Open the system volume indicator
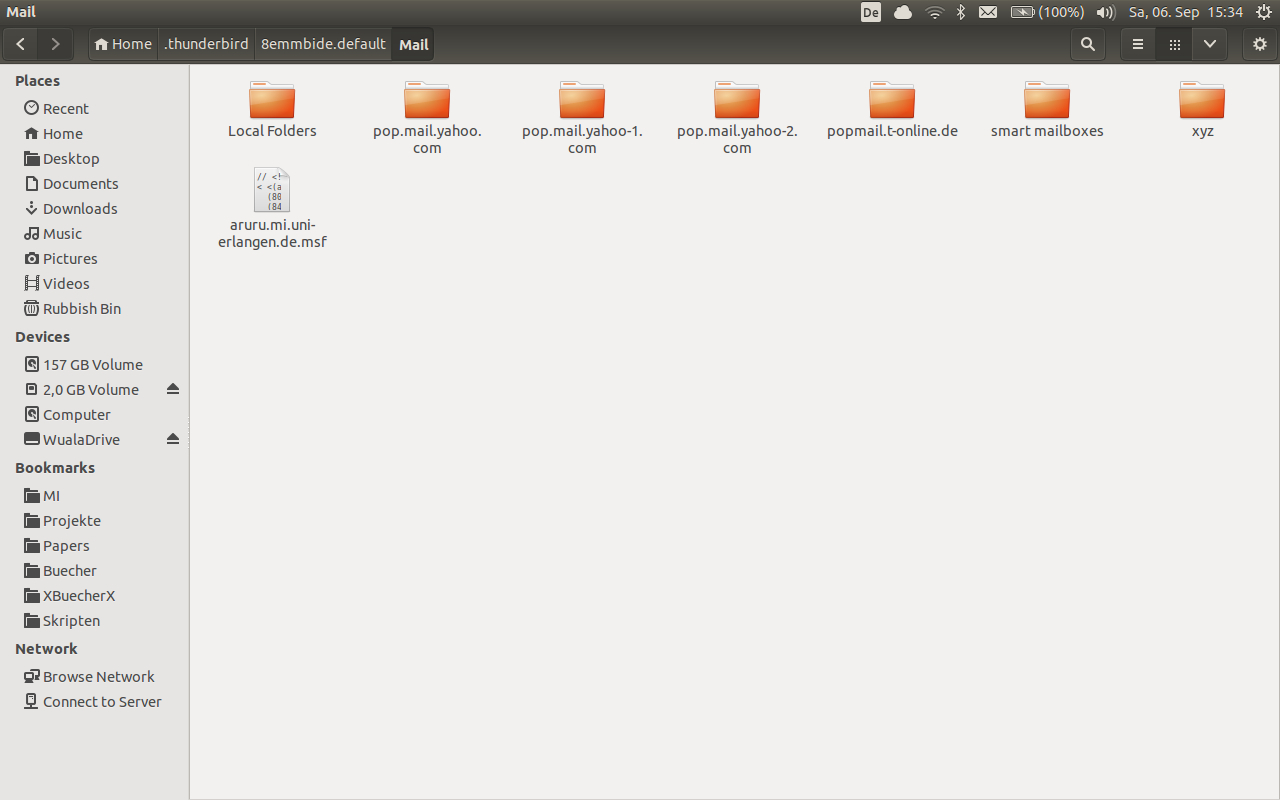 click(1105, 12)
